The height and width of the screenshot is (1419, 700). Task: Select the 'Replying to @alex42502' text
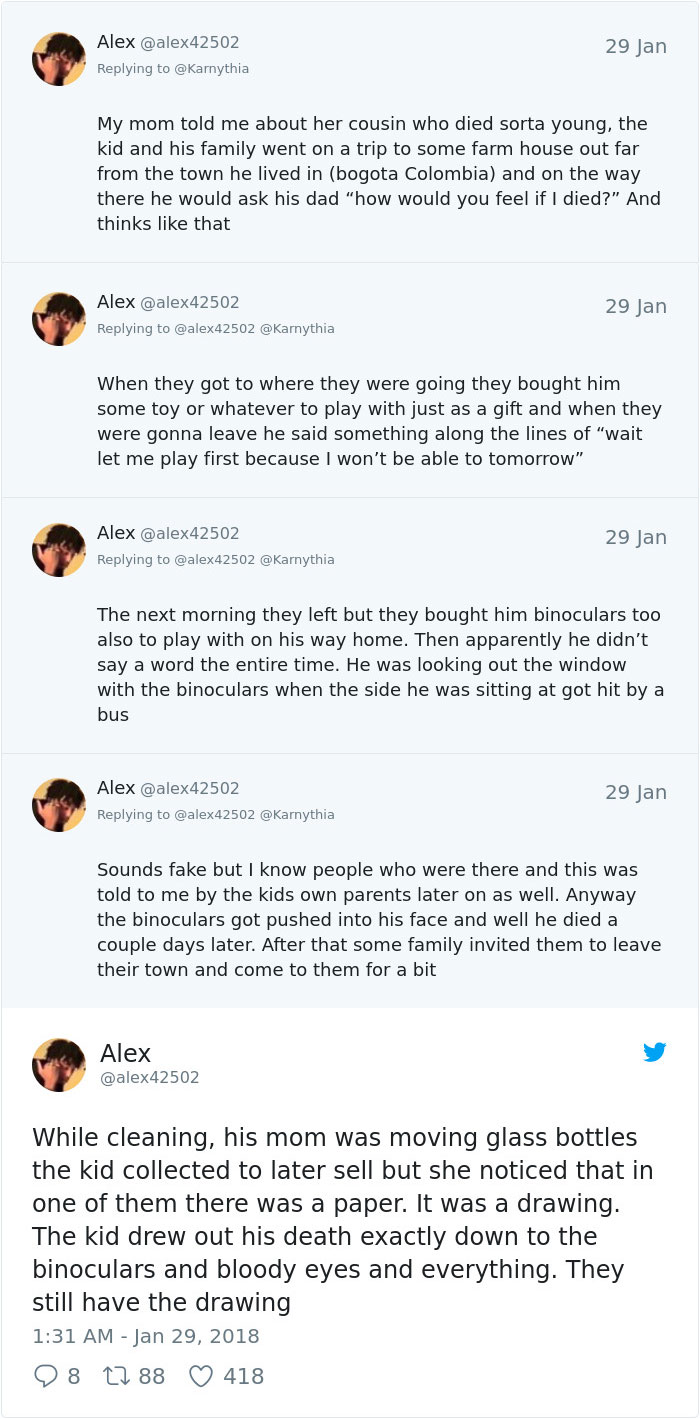tap(175, 328)
